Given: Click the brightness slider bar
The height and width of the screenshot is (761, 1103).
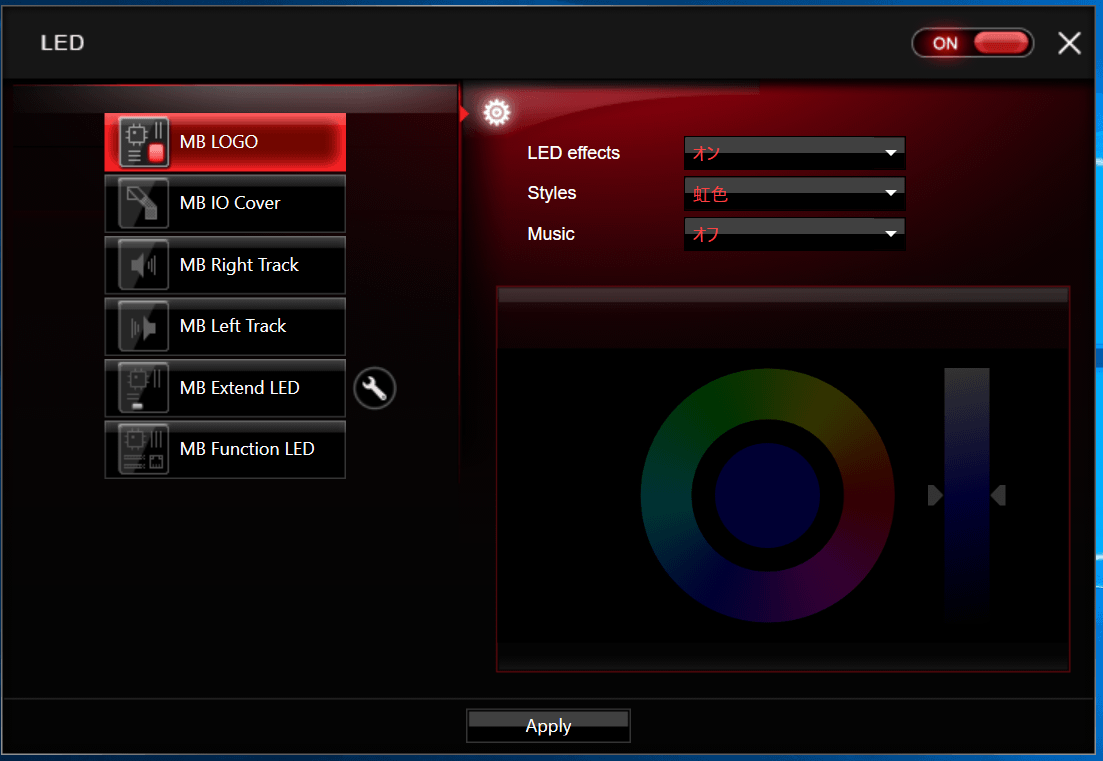Looking at the screenshot, I should pos(967,495).
